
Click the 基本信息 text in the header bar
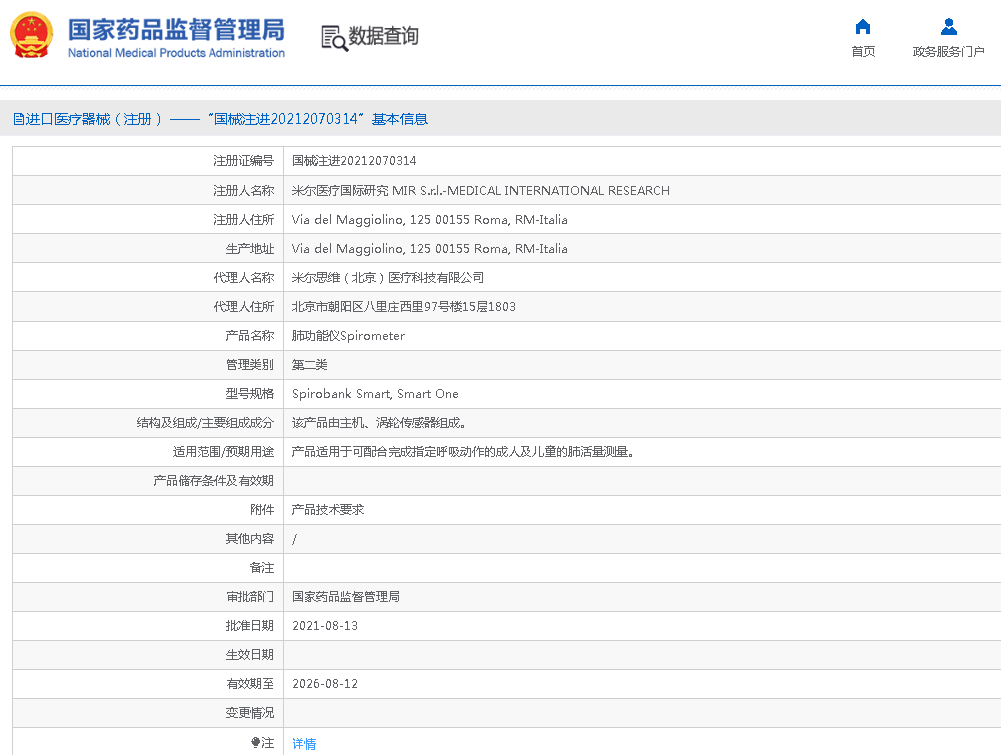(x=400, y=119)
